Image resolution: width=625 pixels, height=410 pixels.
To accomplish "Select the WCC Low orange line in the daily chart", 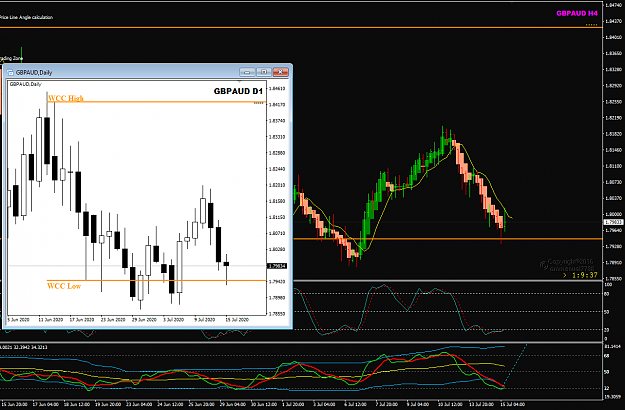I will coord(155,281).
